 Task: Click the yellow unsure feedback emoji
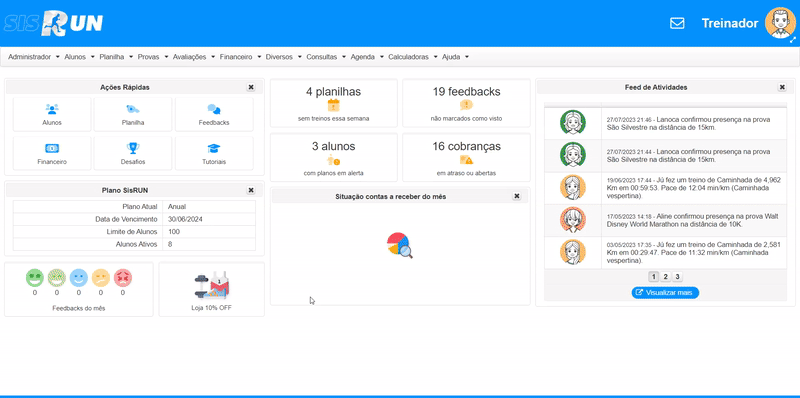click(x=101, y=278)
